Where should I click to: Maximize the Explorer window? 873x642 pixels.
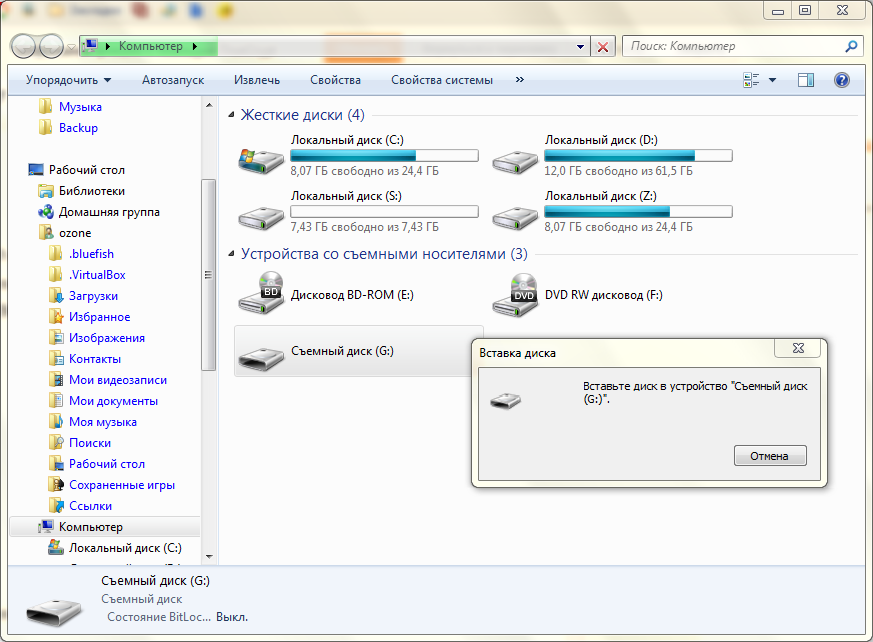tap(805, 10)
